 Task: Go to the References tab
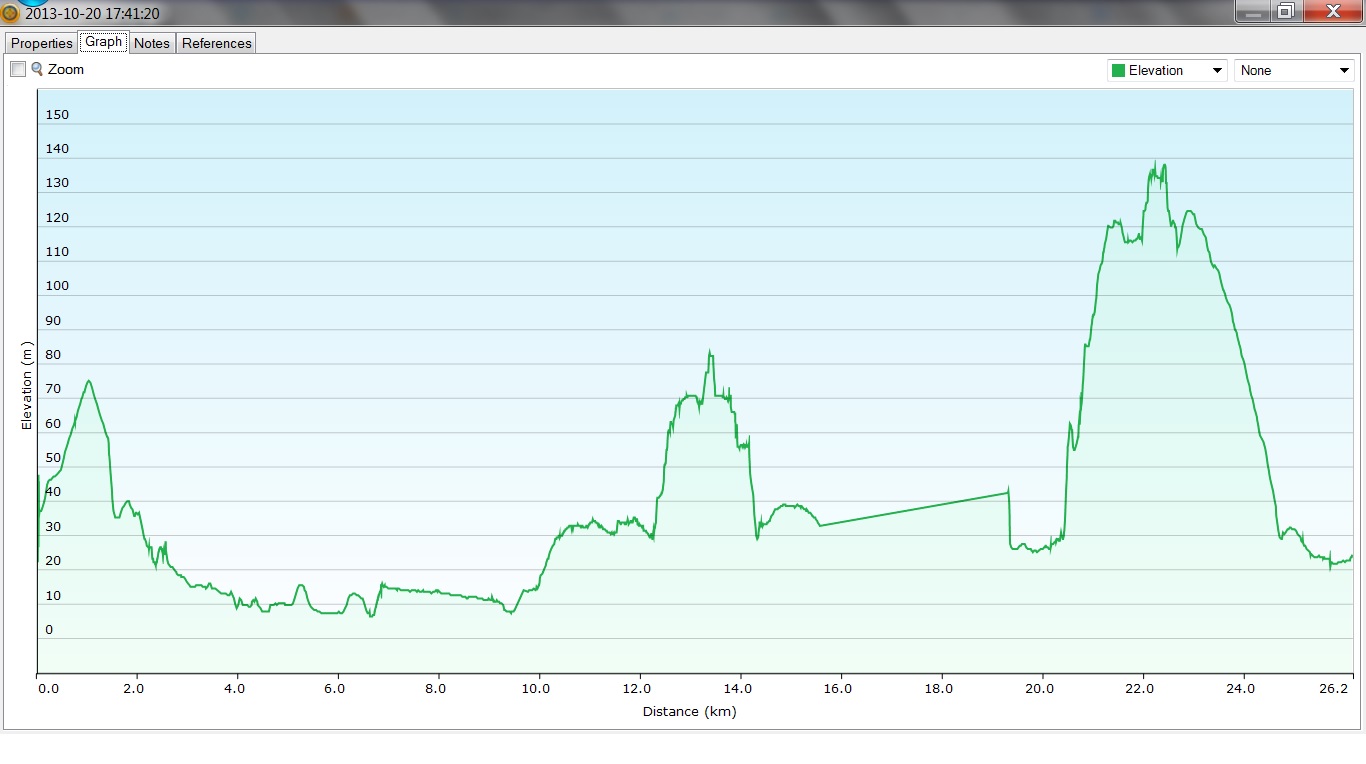tap(217, 43)
